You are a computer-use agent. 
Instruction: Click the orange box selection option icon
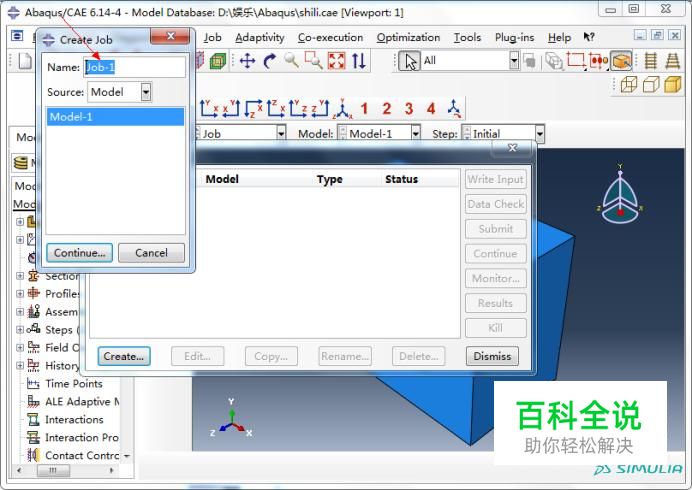coord(621,61)
